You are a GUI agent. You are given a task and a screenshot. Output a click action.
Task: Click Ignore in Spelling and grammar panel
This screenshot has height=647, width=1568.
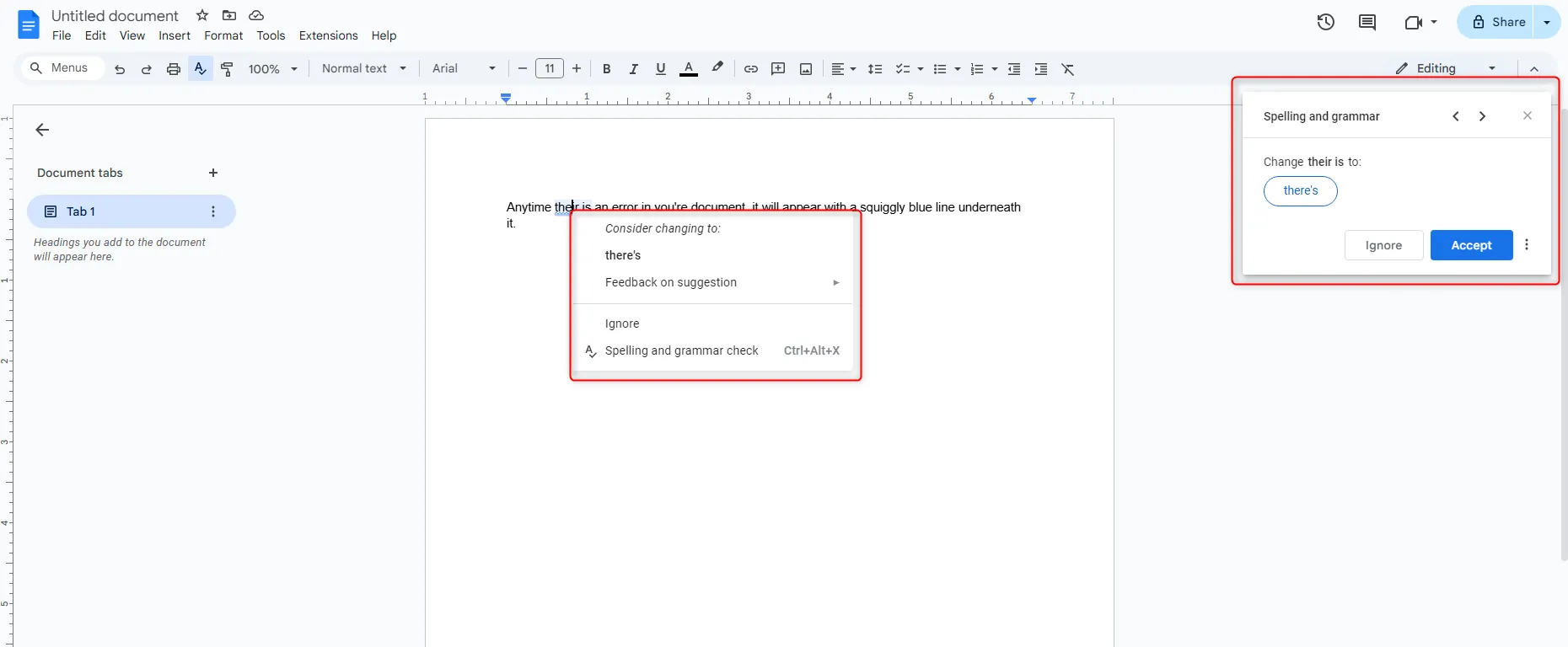pyautogui.click(x=1383, y=245)
